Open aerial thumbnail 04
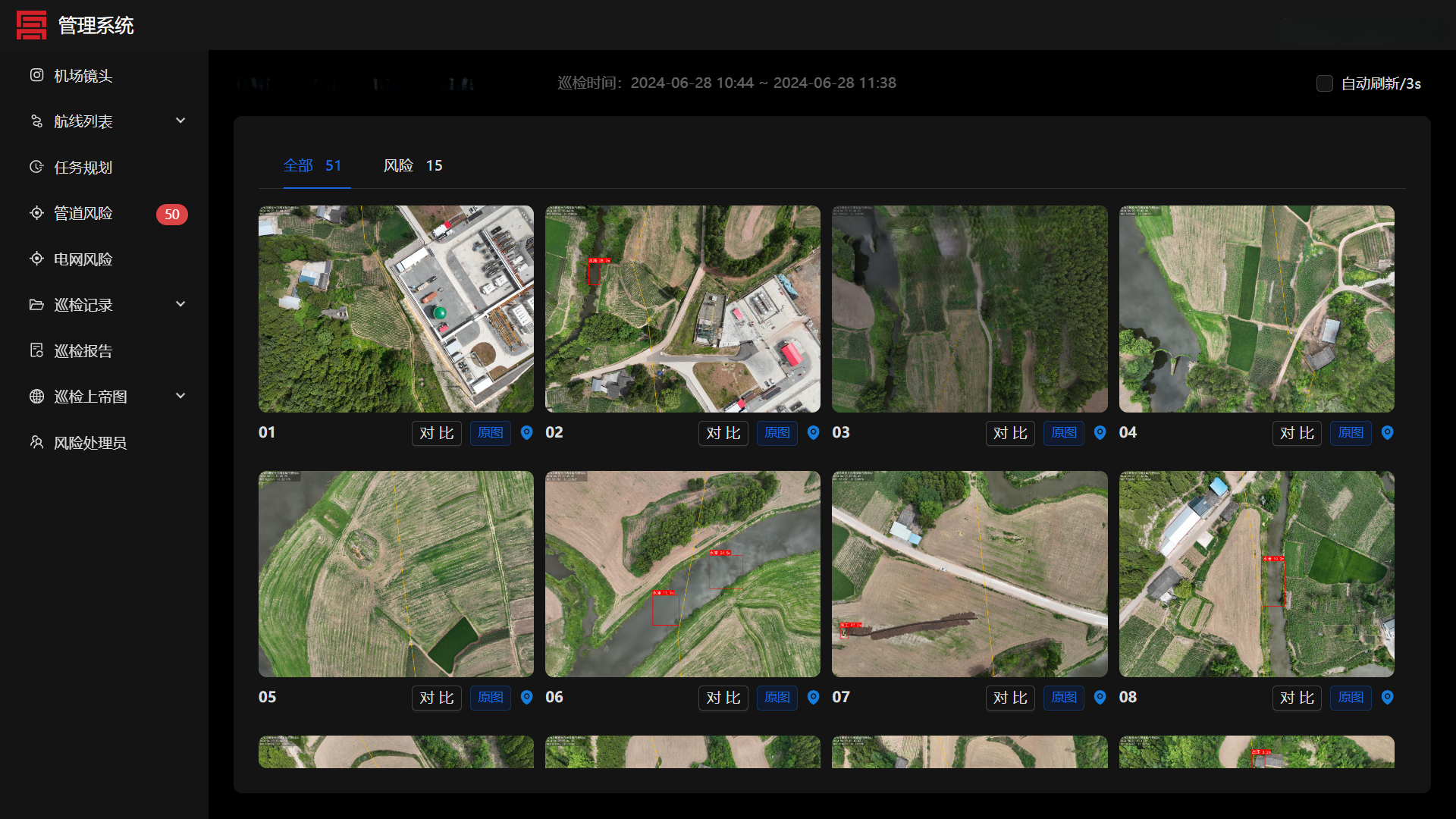The height and width of the screenshot is (819, 1456). [x=1257, y=309]
